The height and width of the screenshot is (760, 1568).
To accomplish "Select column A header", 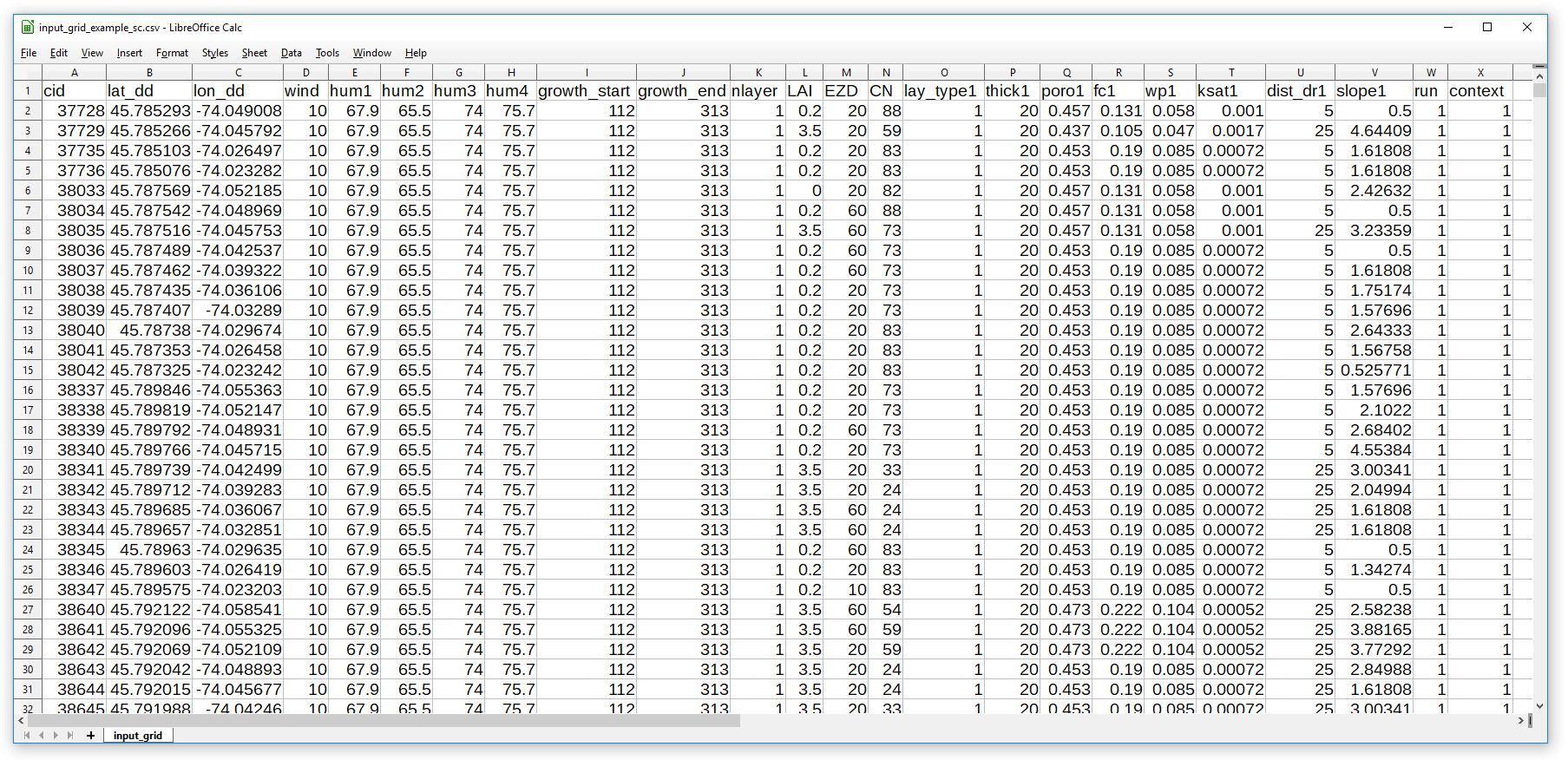I will click(x=75, y=73).
